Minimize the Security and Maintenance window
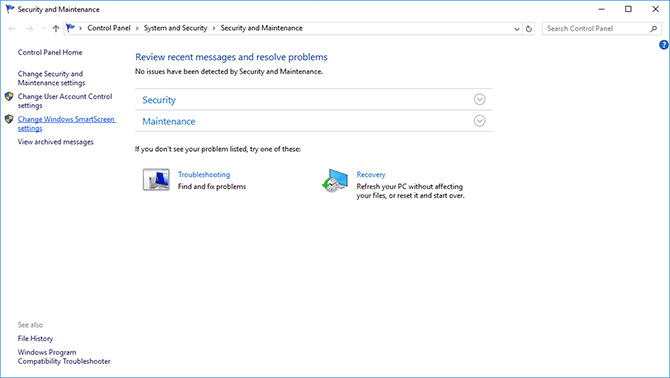The image size is (670, 378). pyautogui.click(x=601, y=9)
